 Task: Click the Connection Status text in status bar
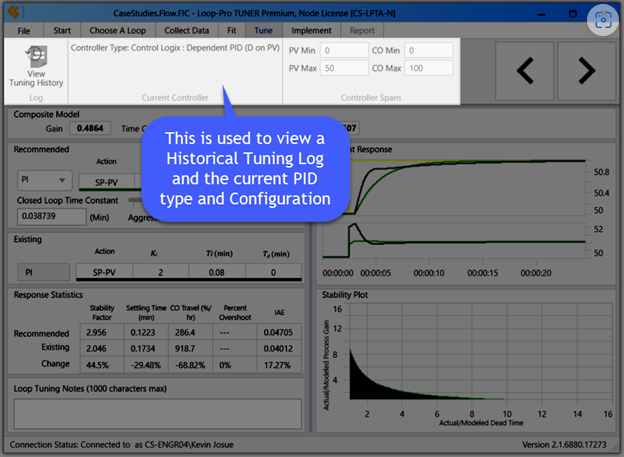(121, 445)
